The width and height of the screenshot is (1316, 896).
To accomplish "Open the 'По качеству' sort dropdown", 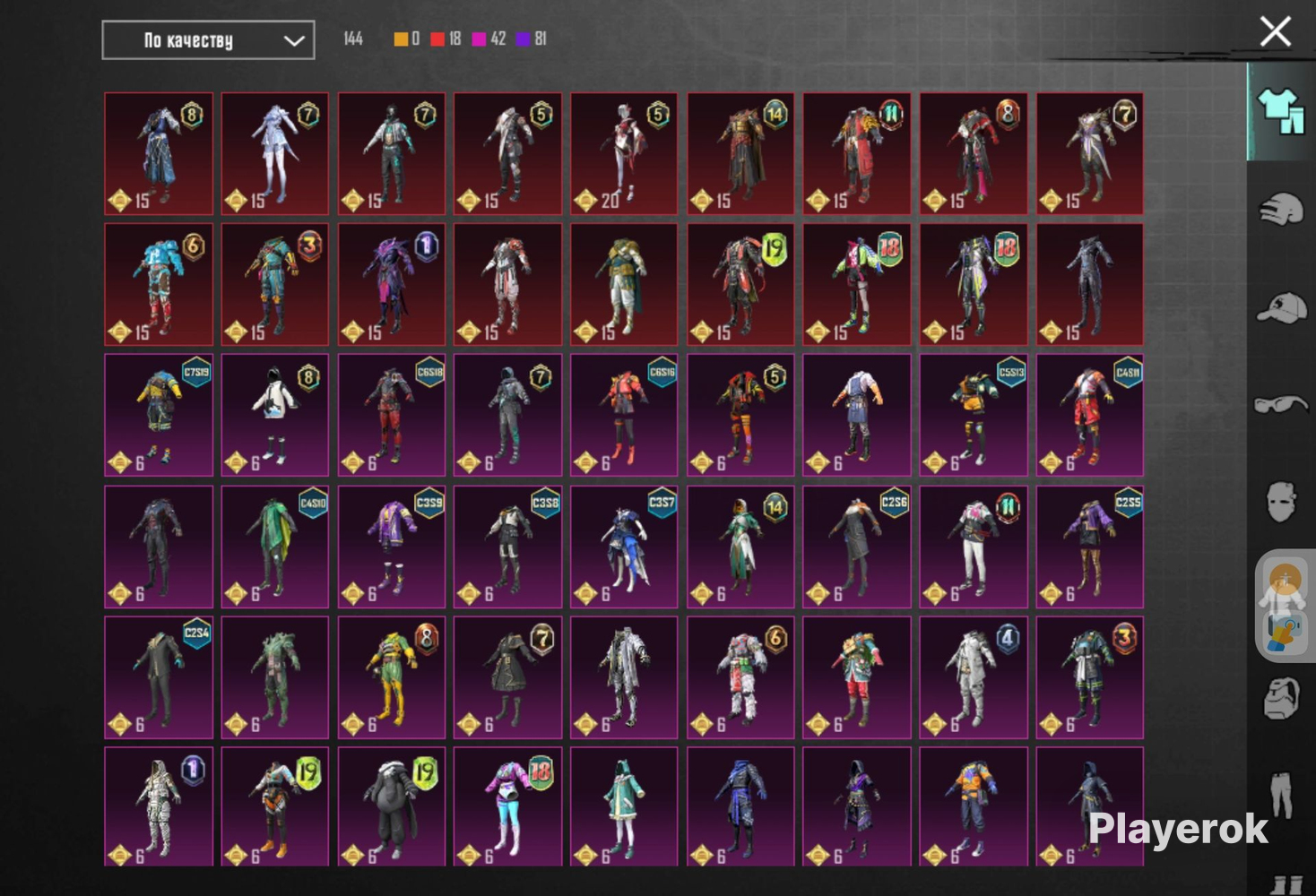I will tap(208, 40).
